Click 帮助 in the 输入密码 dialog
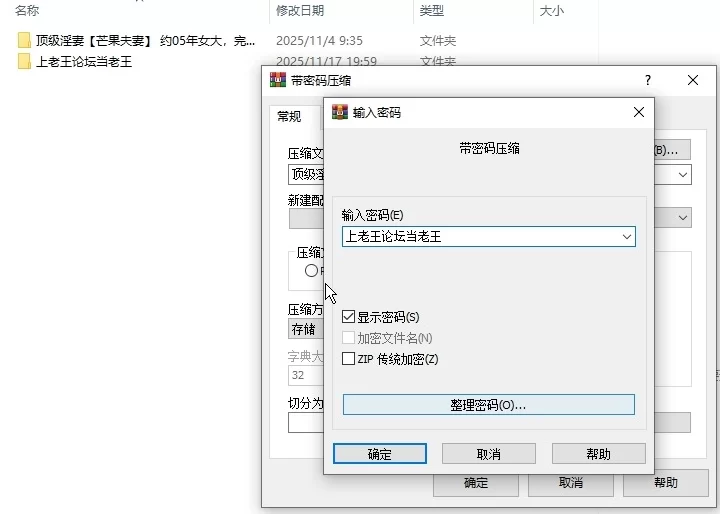The width and height of the screenshot is (720, 514). click(598, 454)
